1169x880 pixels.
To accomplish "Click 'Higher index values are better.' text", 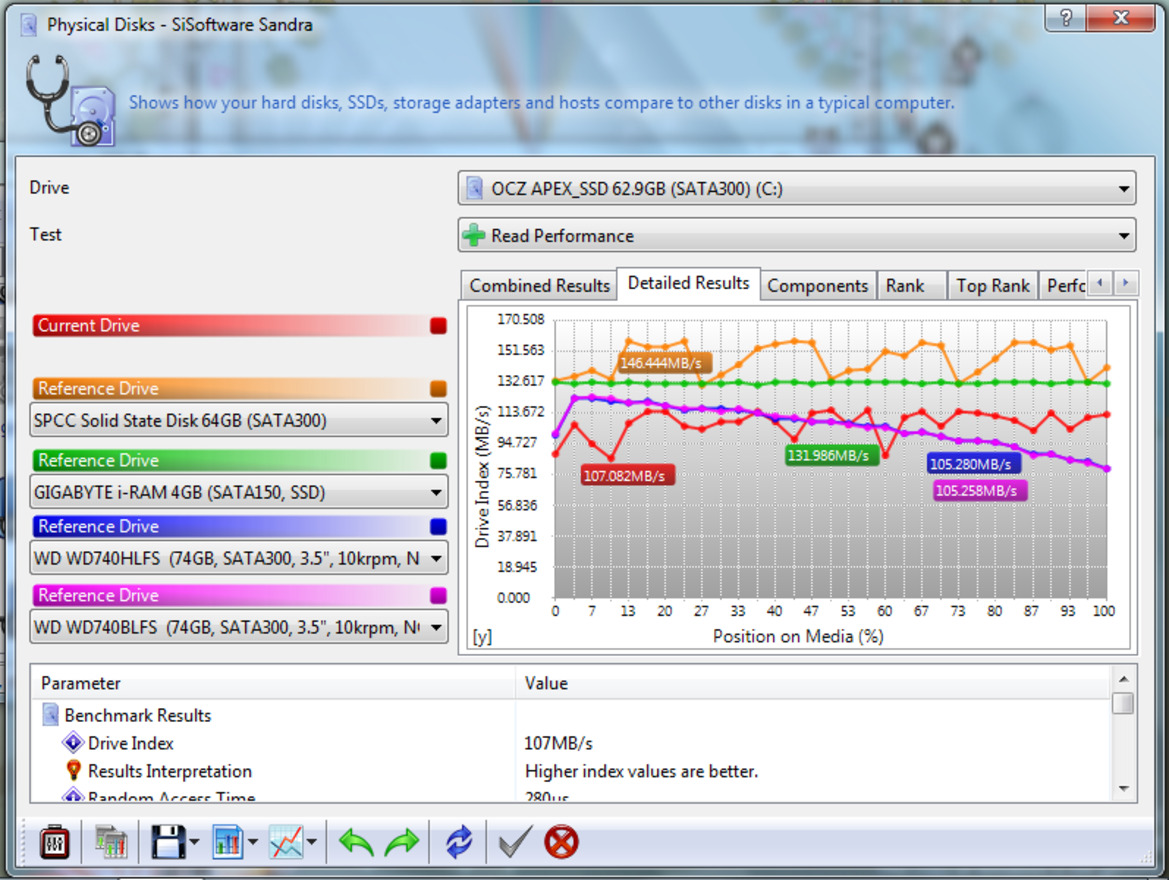I will [641, 771].
